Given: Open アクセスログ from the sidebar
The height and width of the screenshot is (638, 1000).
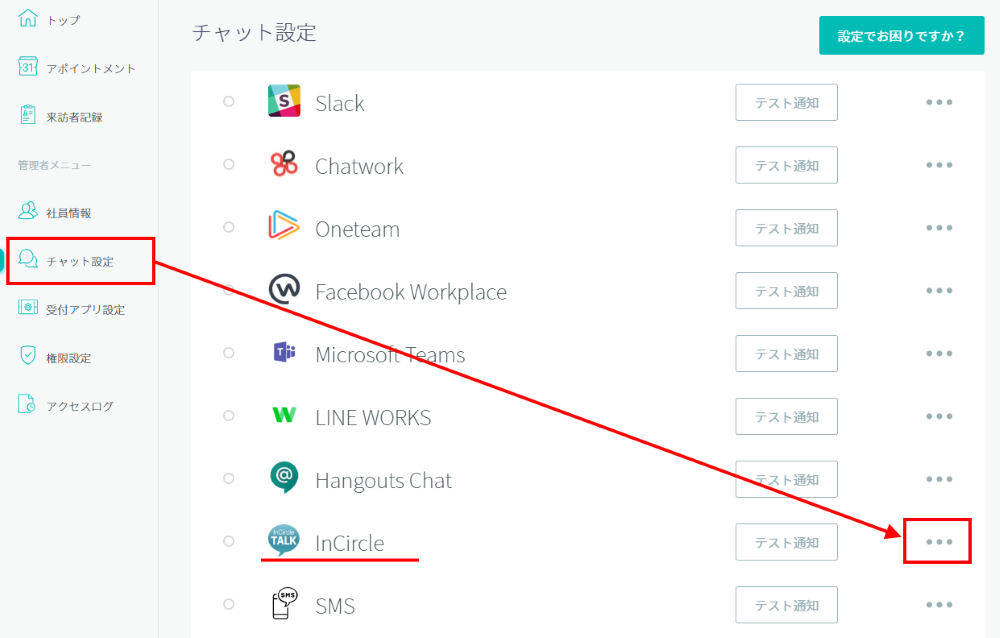Looking at the screenshot, I should coord(79,406).
